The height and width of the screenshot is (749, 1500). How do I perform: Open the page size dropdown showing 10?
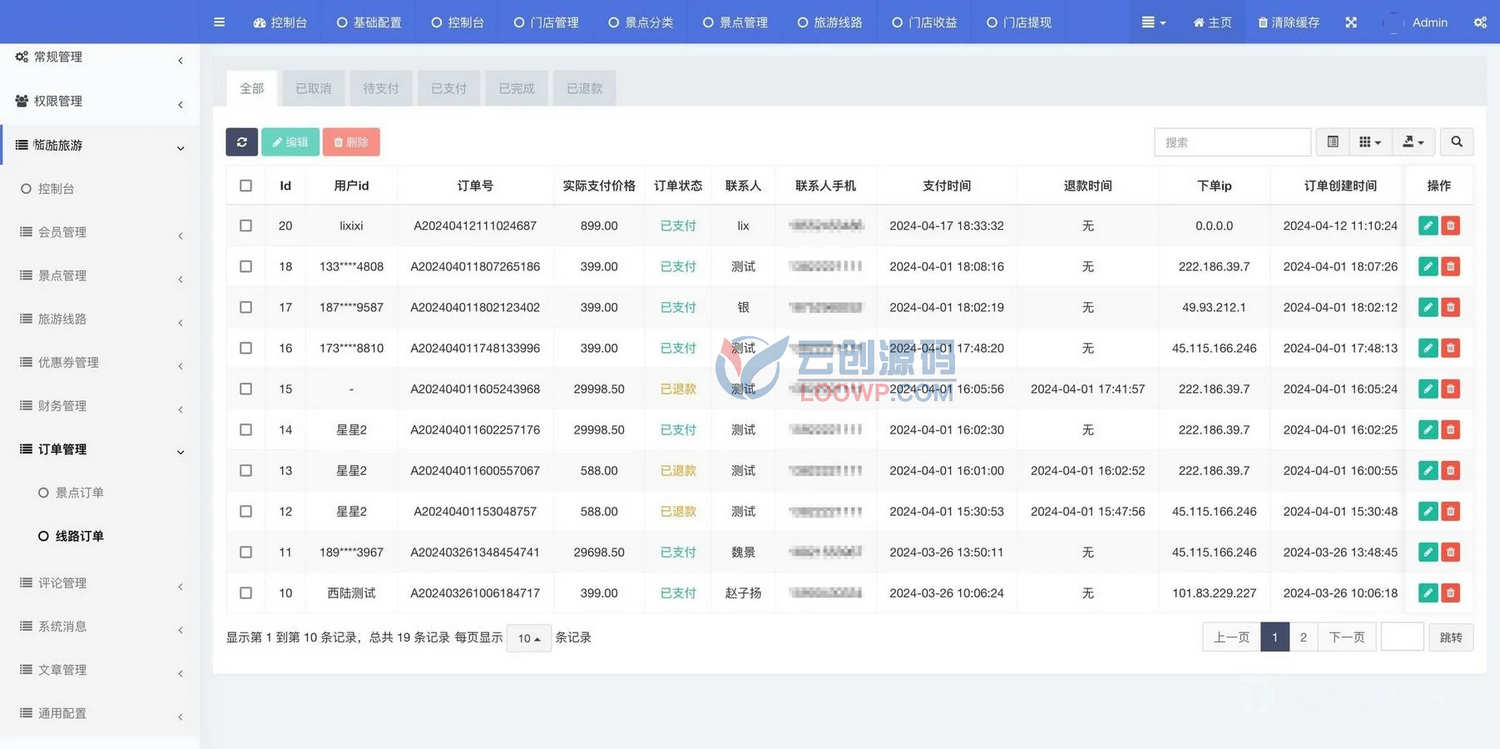pyautogui.click(x=529, y=638)
